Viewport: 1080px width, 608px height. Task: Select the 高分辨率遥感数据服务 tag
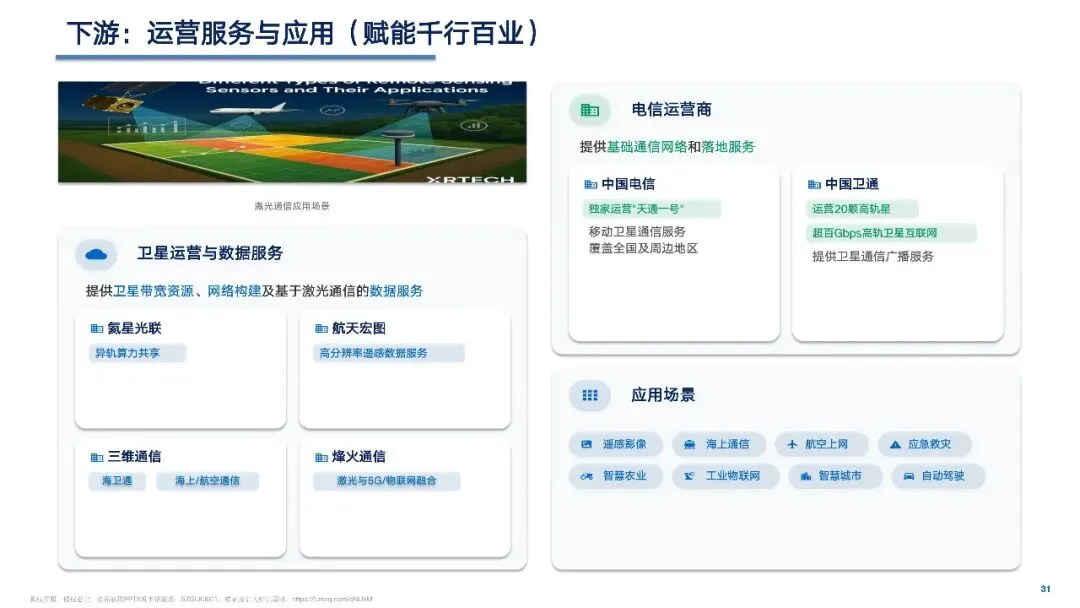388,353
